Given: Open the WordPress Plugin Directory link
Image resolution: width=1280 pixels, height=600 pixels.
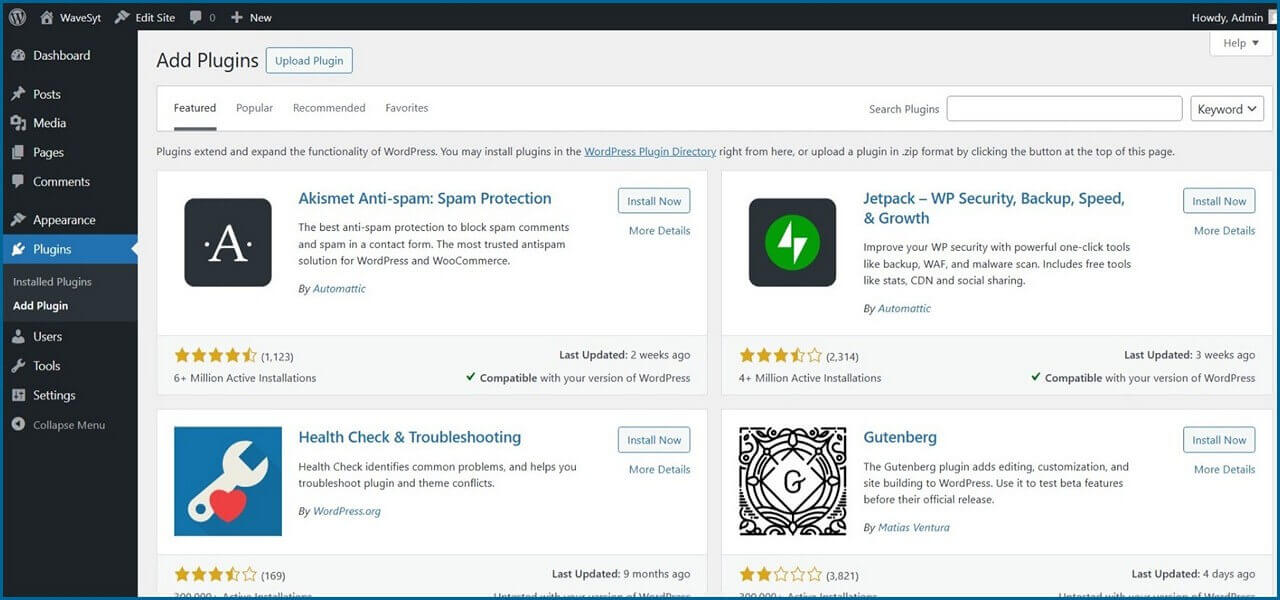Looking at the screenshot, I should 650,152.
